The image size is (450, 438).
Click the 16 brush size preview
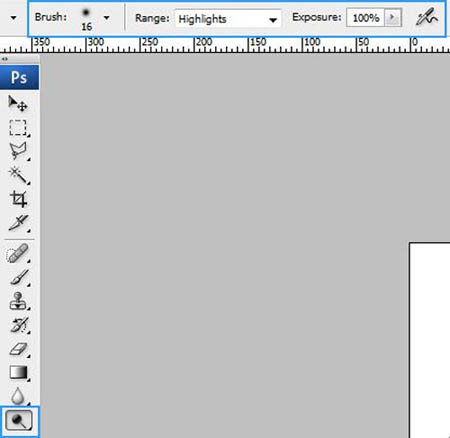pos(86,19)
